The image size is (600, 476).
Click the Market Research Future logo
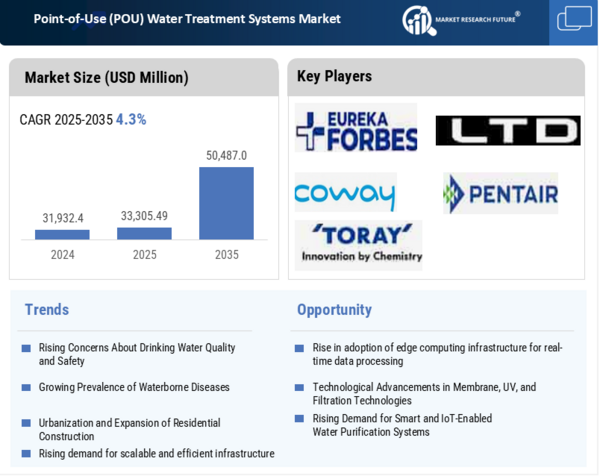coord(461,19)
